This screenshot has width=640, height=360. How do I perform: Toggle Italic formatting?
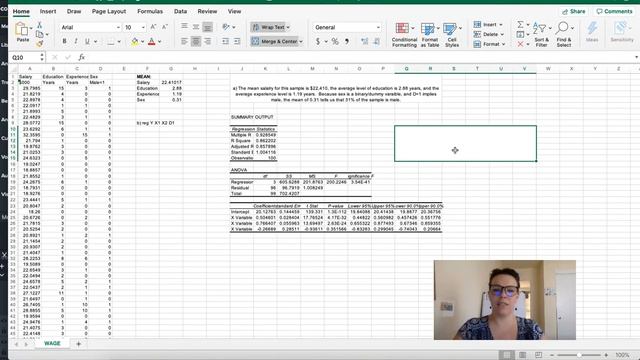[76, 41]
